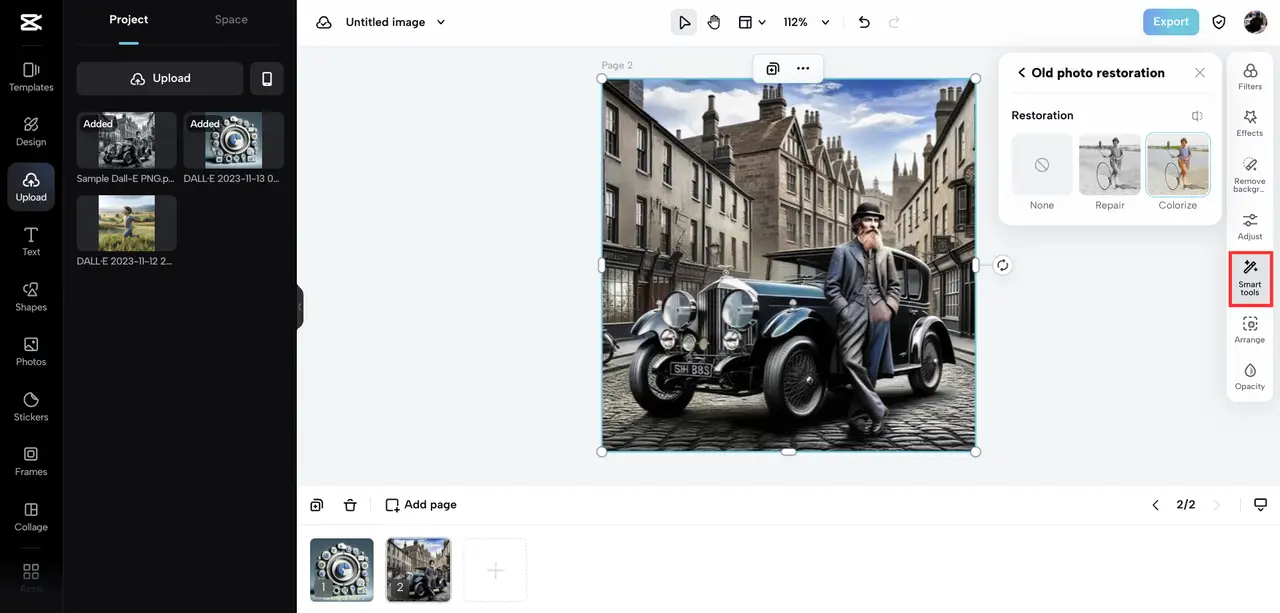Open the Effects panel

coord(1250,123)
